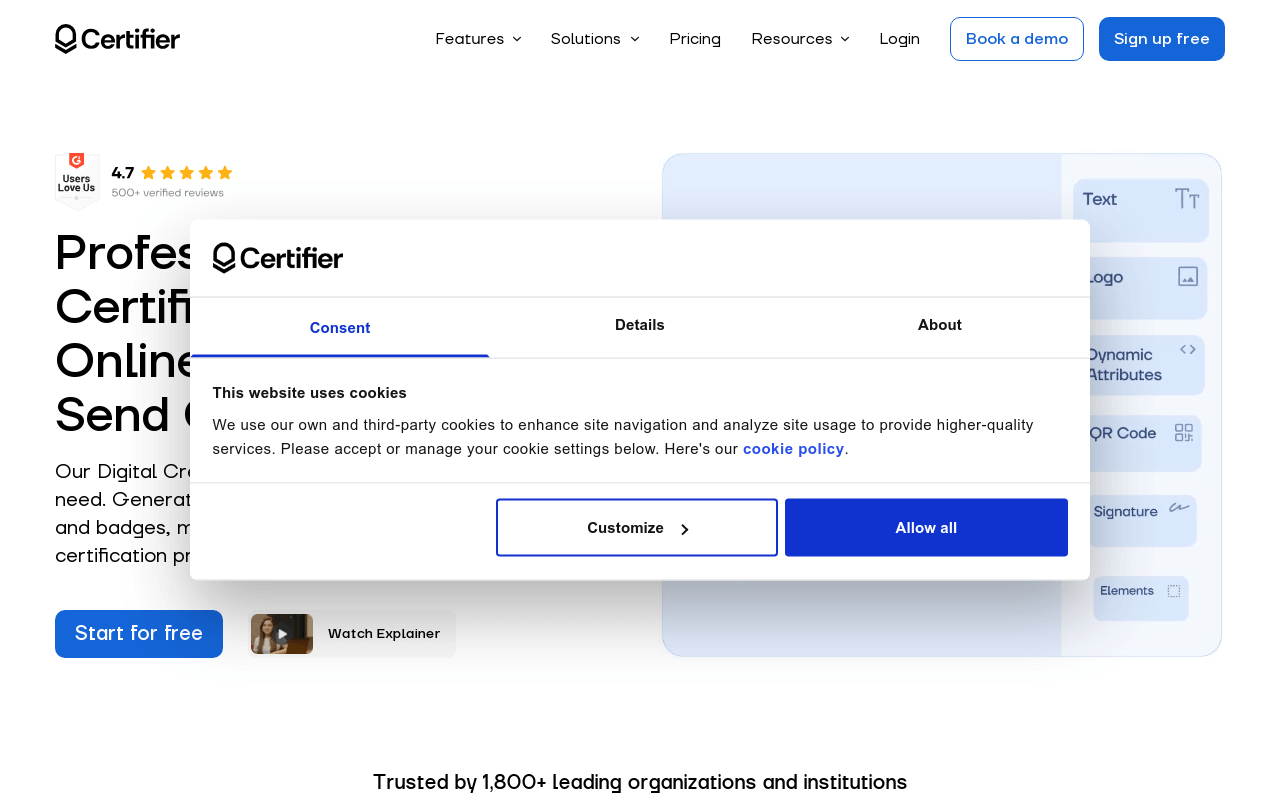Viewport: 1280px width, 800px height.
Task: Click the 500+ verified reviews text
Action: (168, 193)
